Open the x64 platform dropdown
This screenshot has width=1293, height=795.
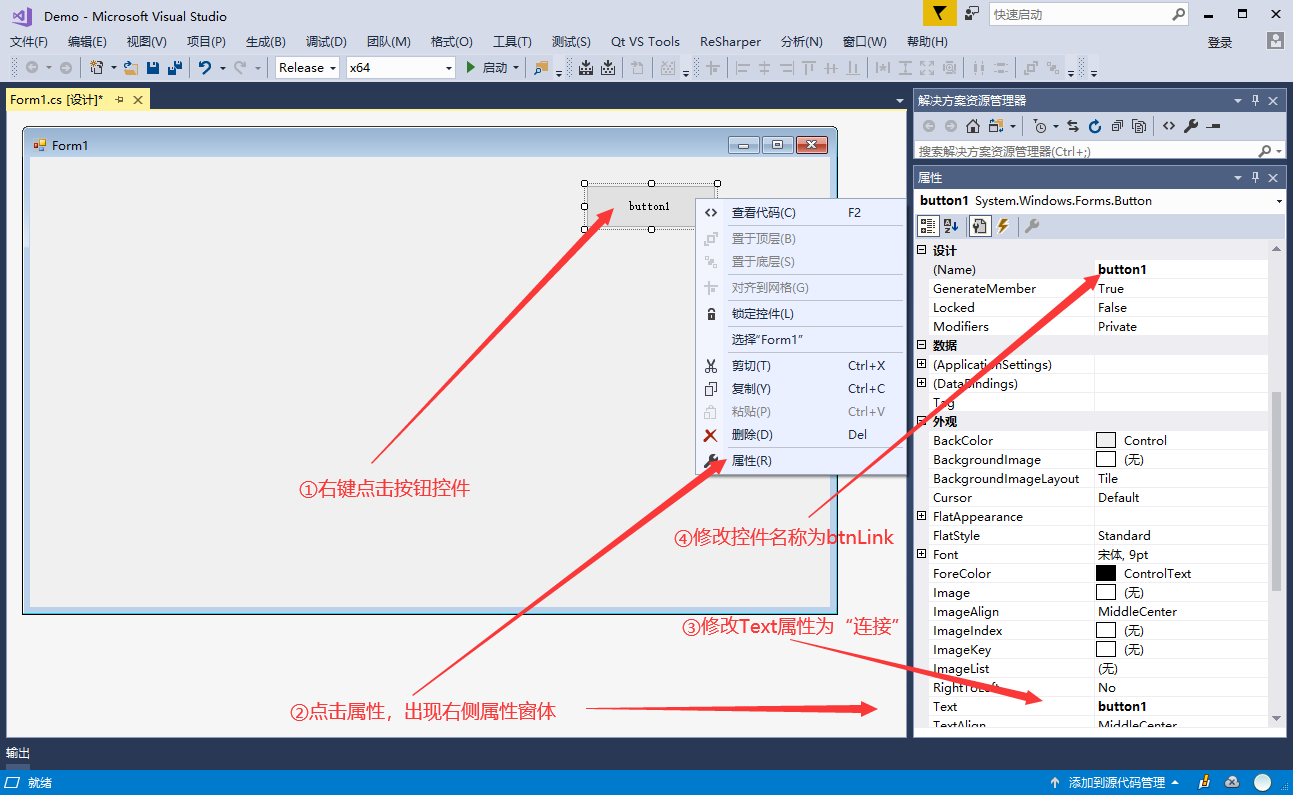coord(400,68)
